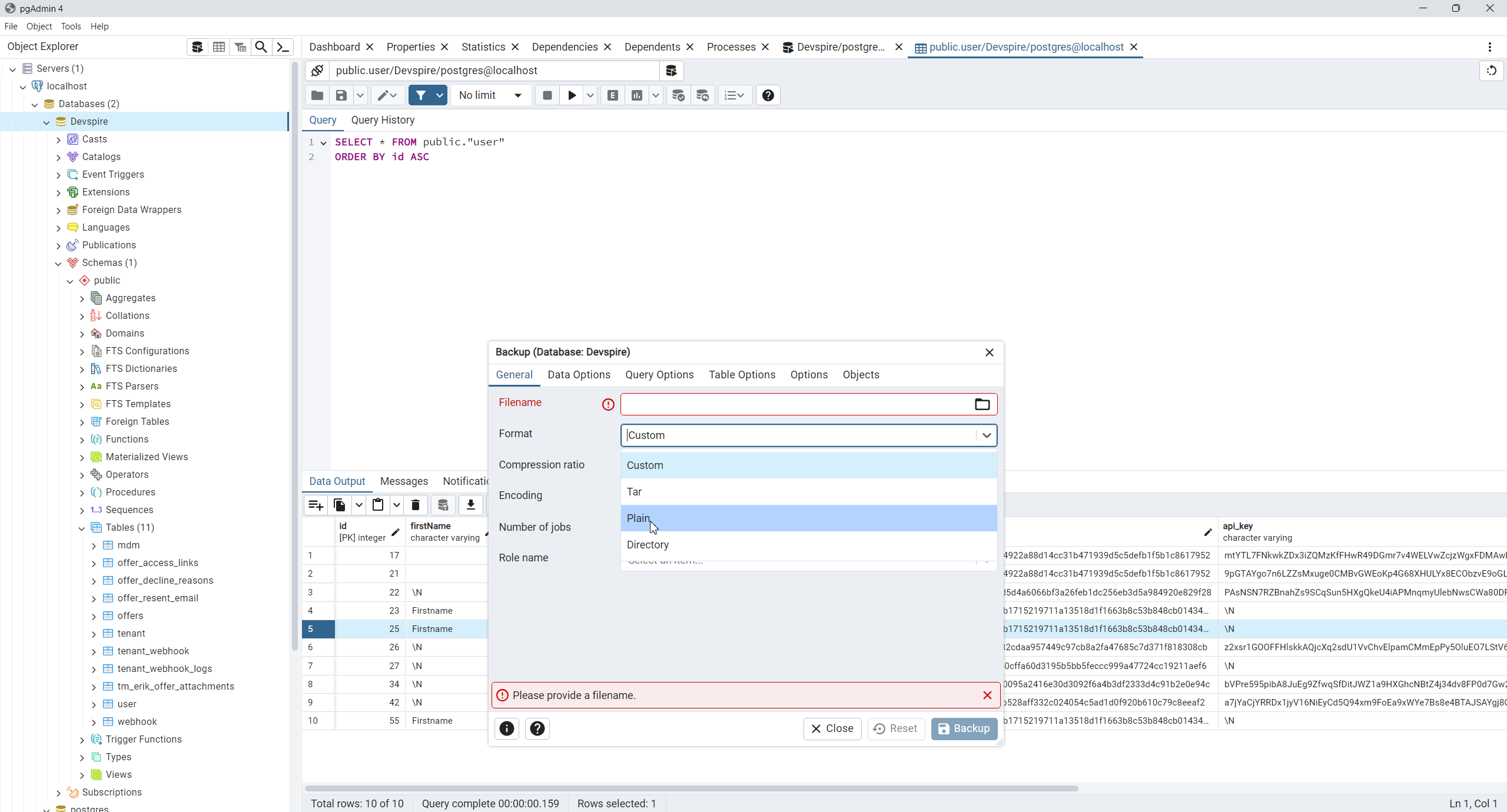This screenshot has height=812, width=1507.
Task: Commit the current transaction
Action: (x=678, y=95)
